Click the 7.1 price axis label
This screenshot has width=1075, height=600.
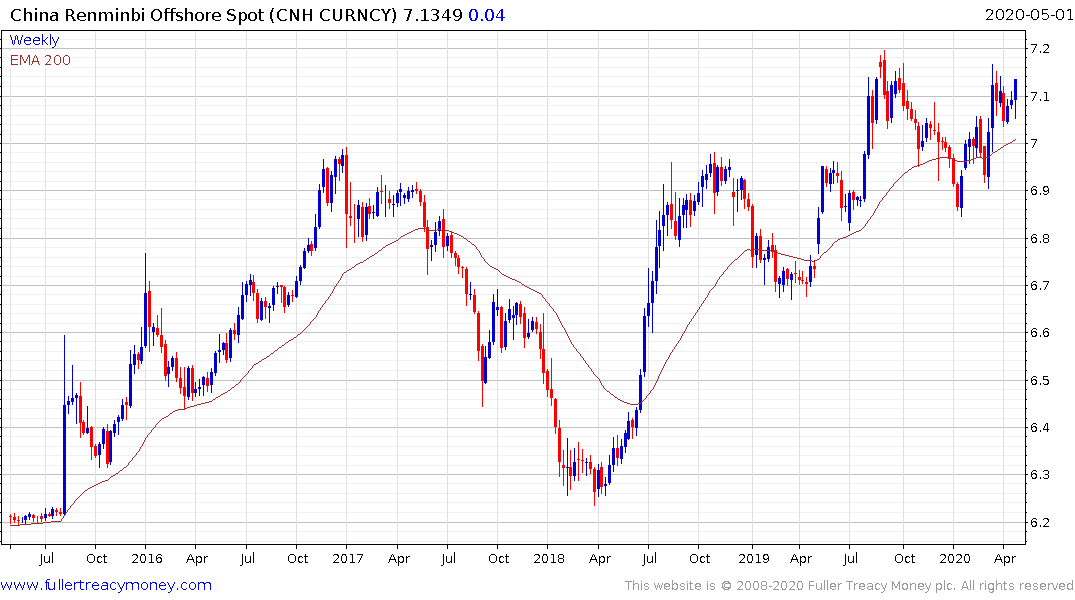click(x=1039, y=97)
